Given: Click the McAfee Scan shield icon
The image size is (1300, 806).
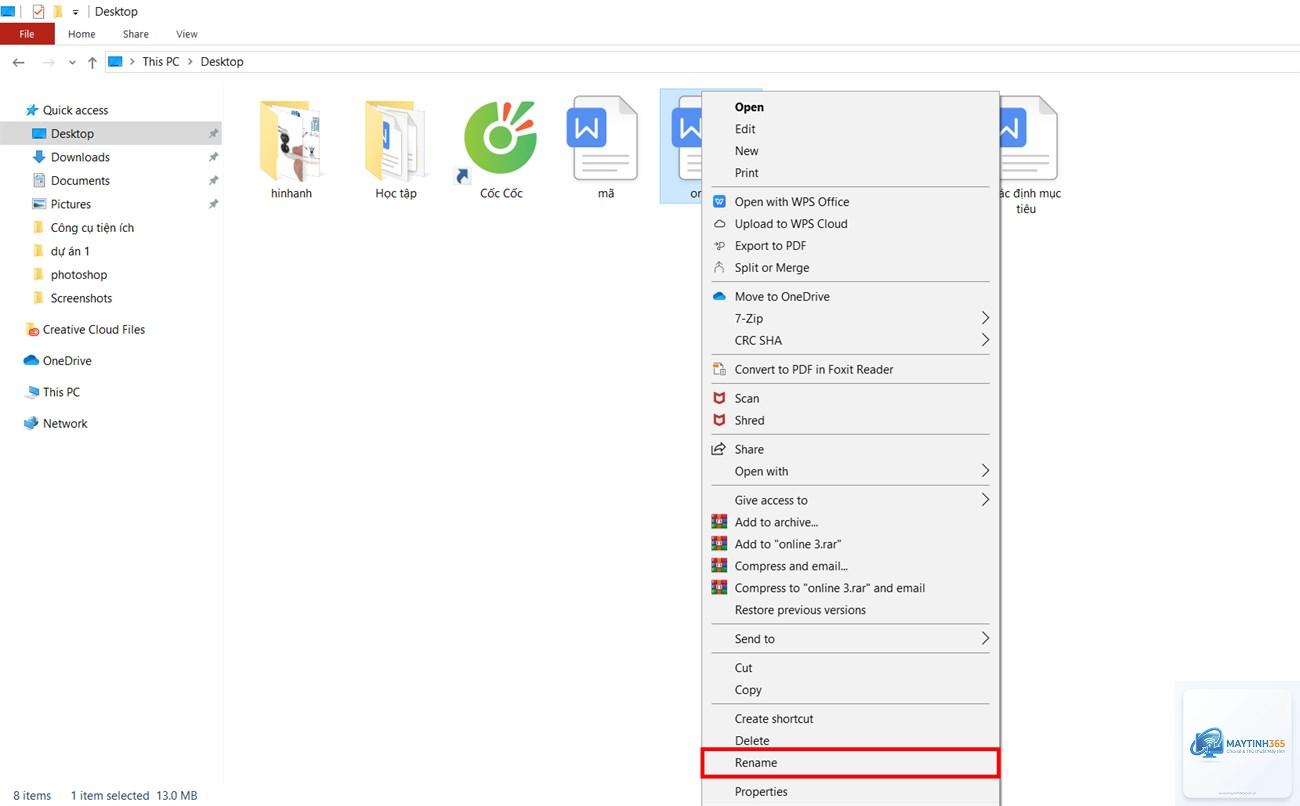Looking at the screenshot, I should tap(719, 398).
